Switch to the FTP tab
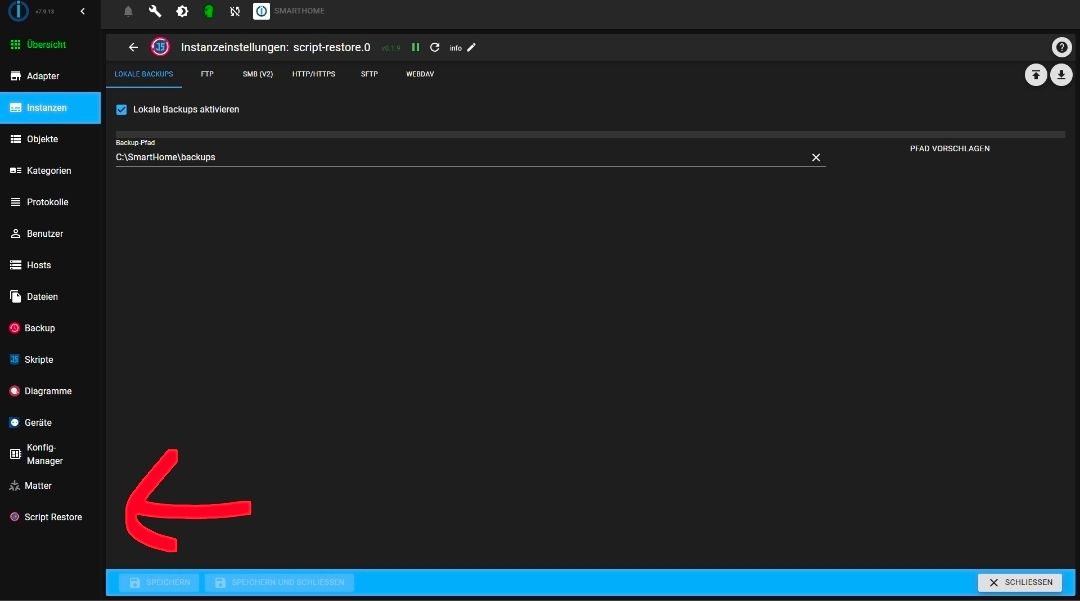 [x=207, y=74]
